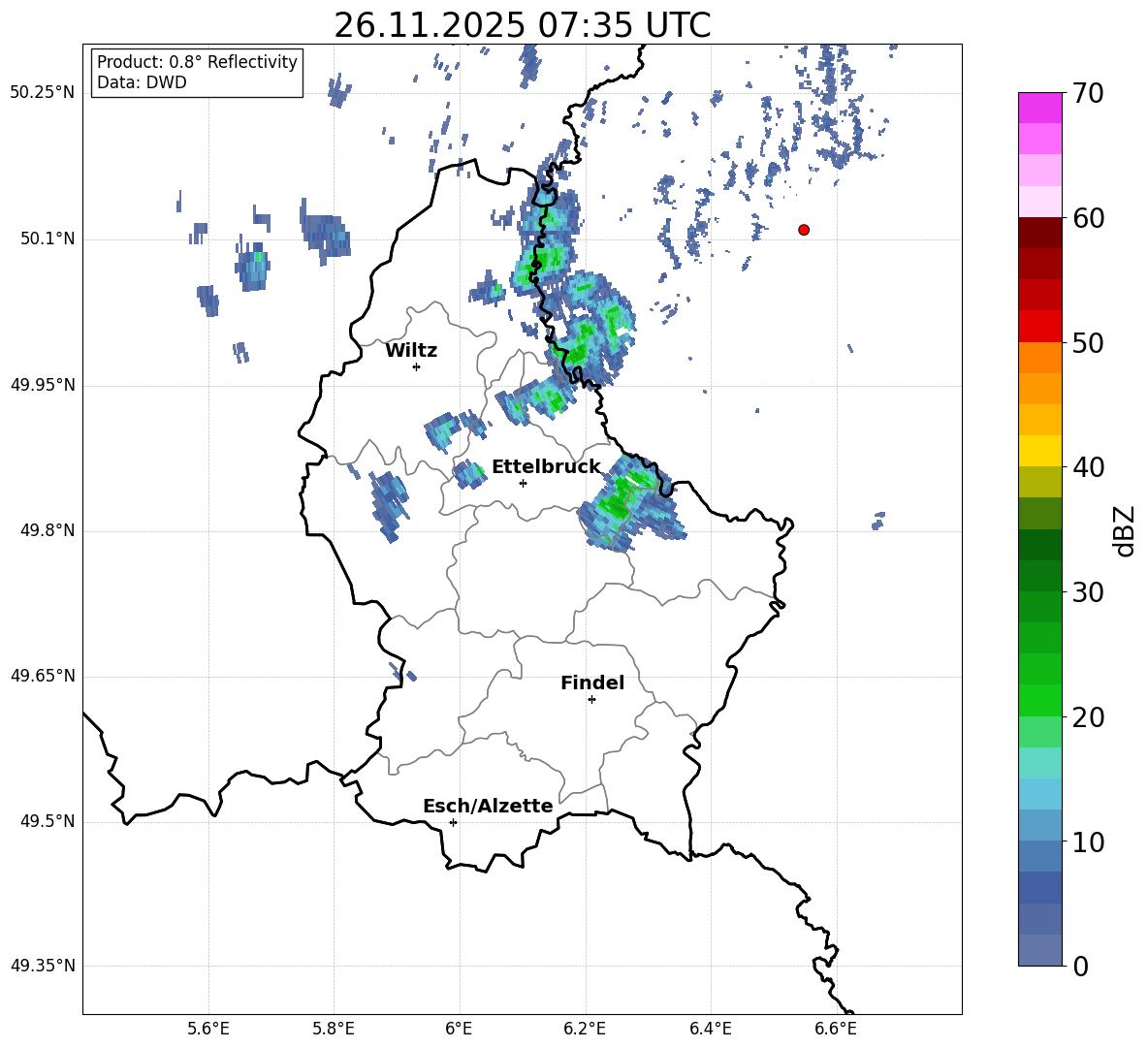Click the Ettelbruck station cross marker

point(523,483)
